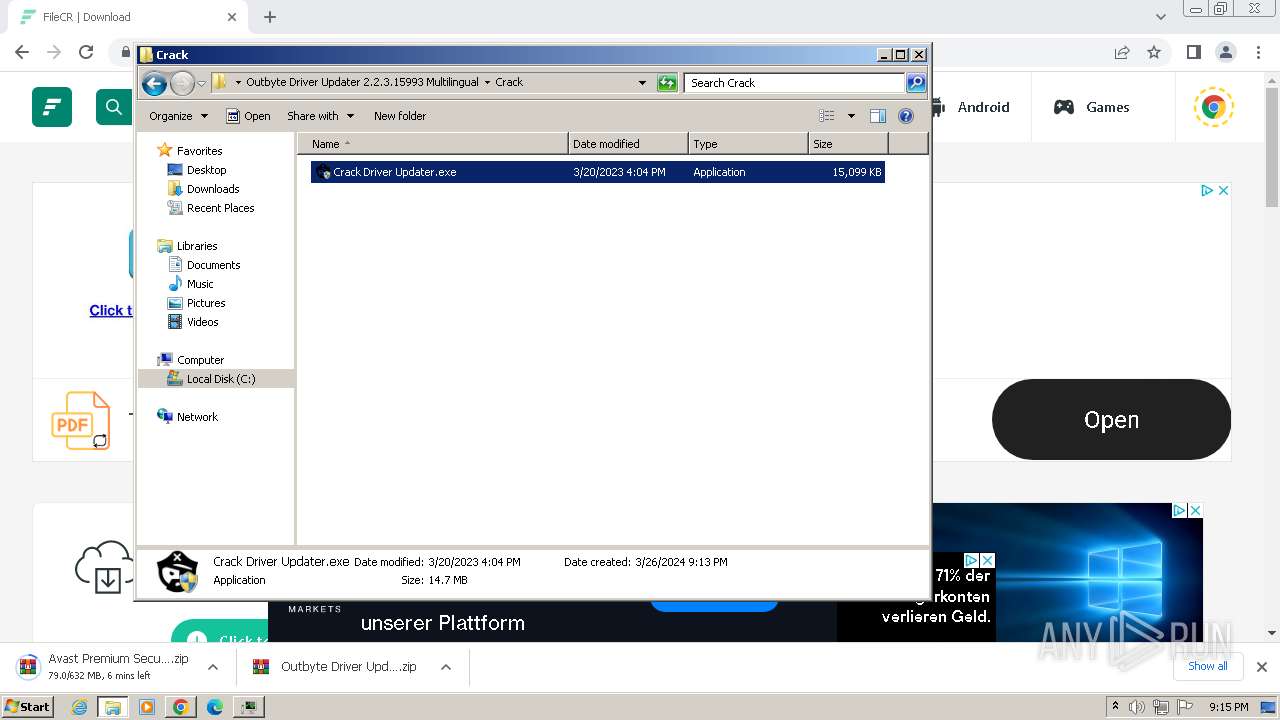Click the Explorer Forward navigation arrow

182,83
